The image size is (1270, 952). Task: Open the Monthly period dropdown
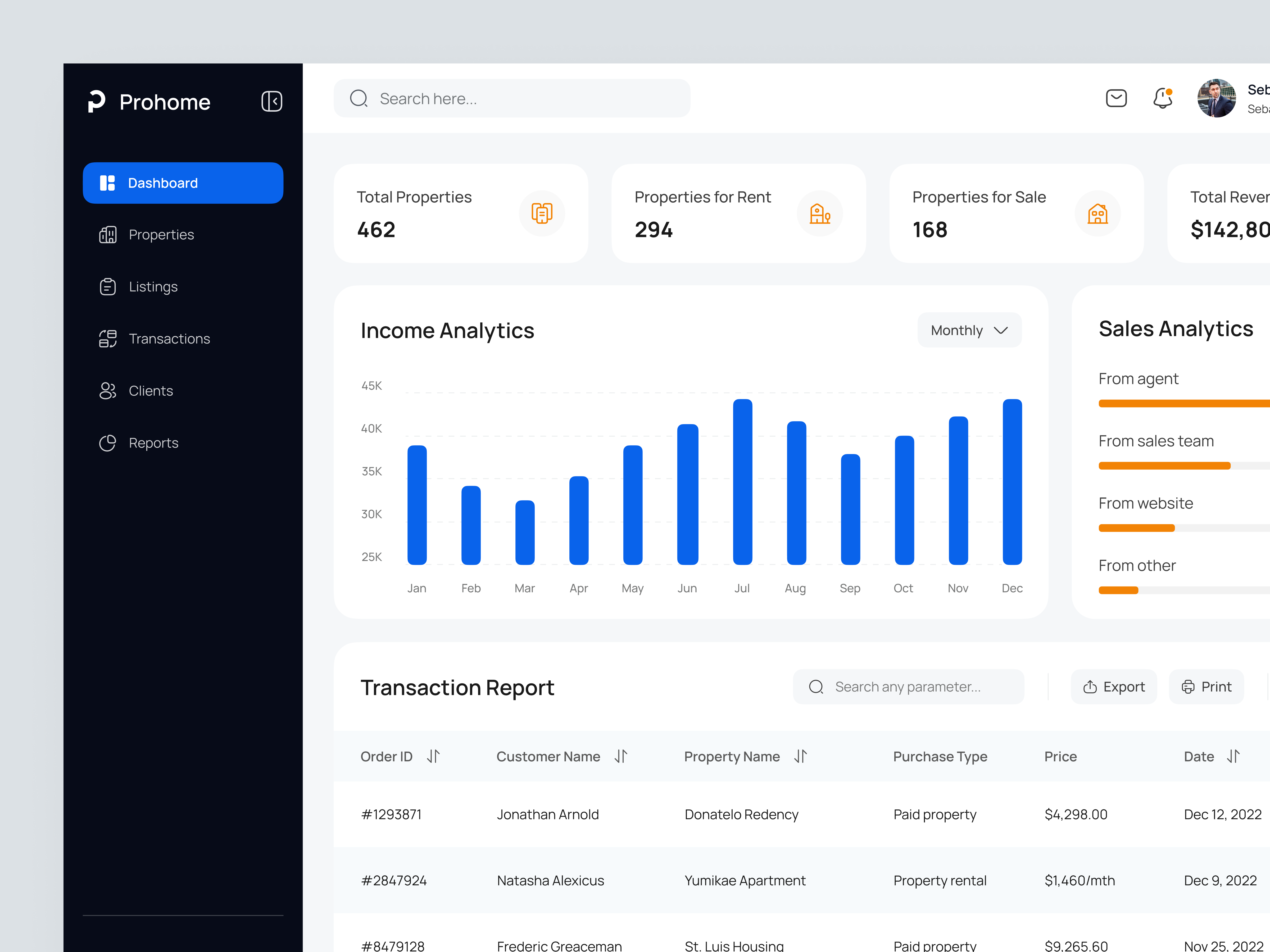point(969,330)
